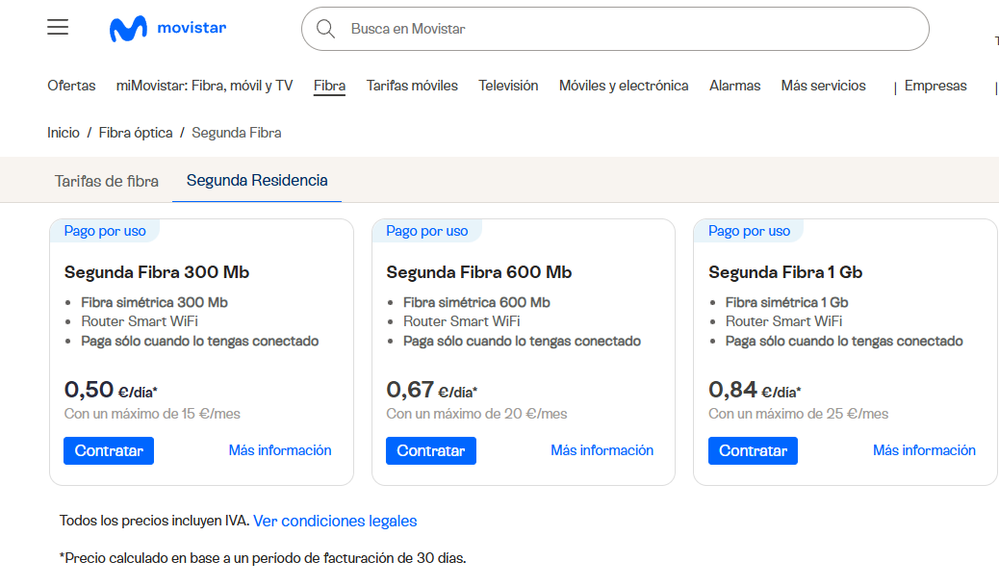Select the Fibra navigation item
Viewport: 999px width, 585px height.
[329, 86]
